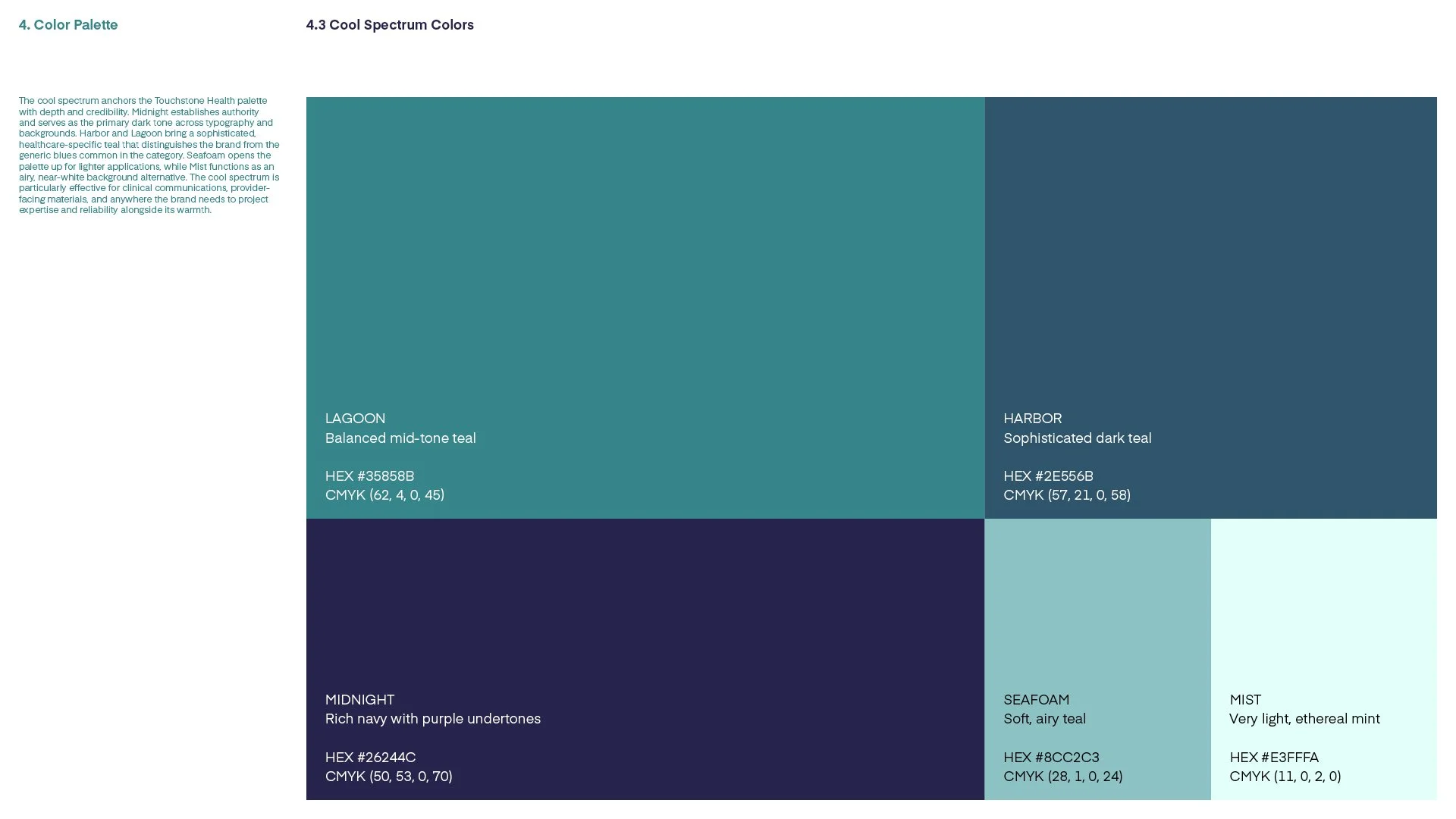Click the HEX #2E556B value text
Viewport: 1456px width, 819px height.
(1048, 476)
